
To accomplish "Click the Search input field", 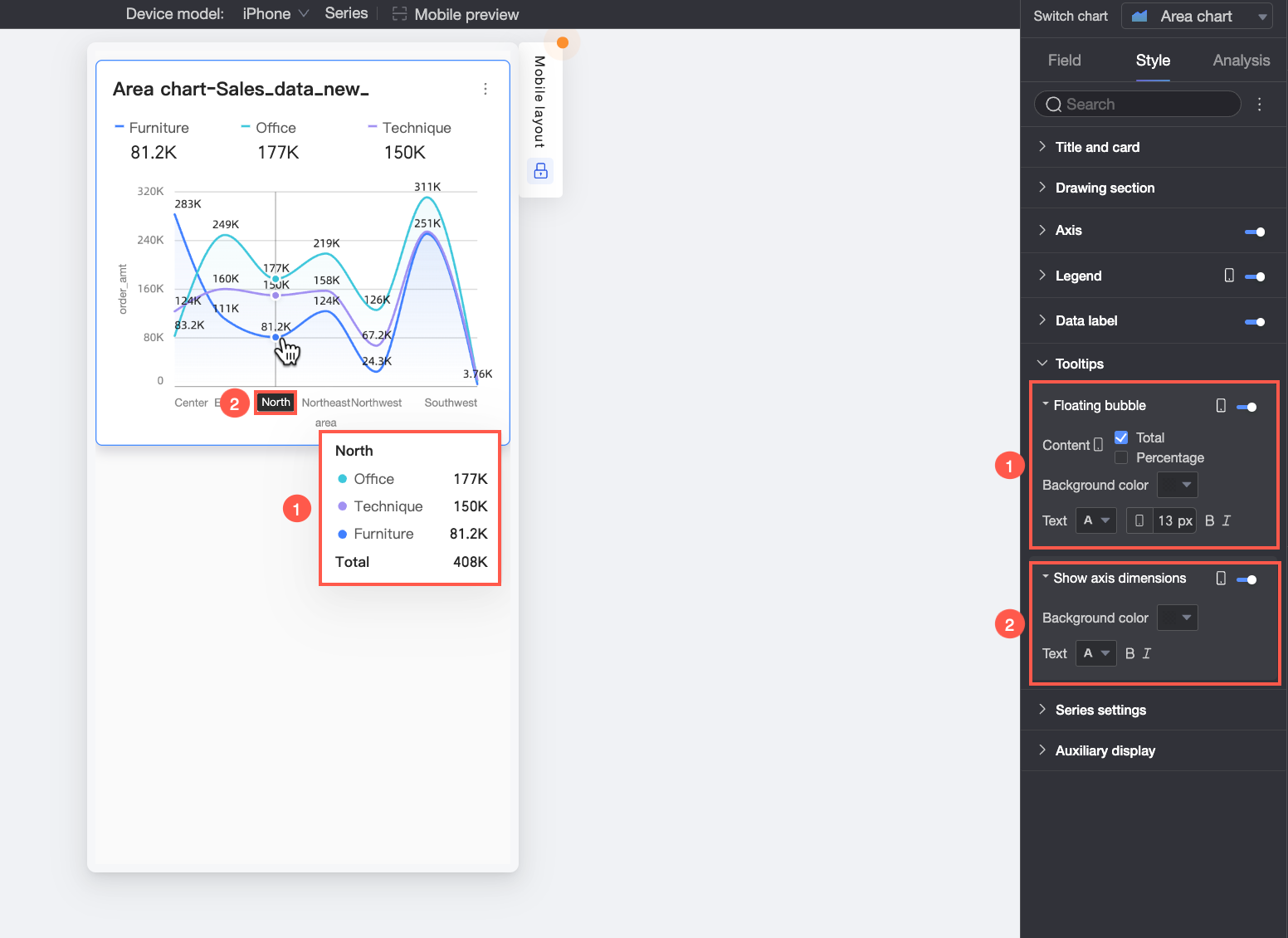I will click(x=1138, y=104).
